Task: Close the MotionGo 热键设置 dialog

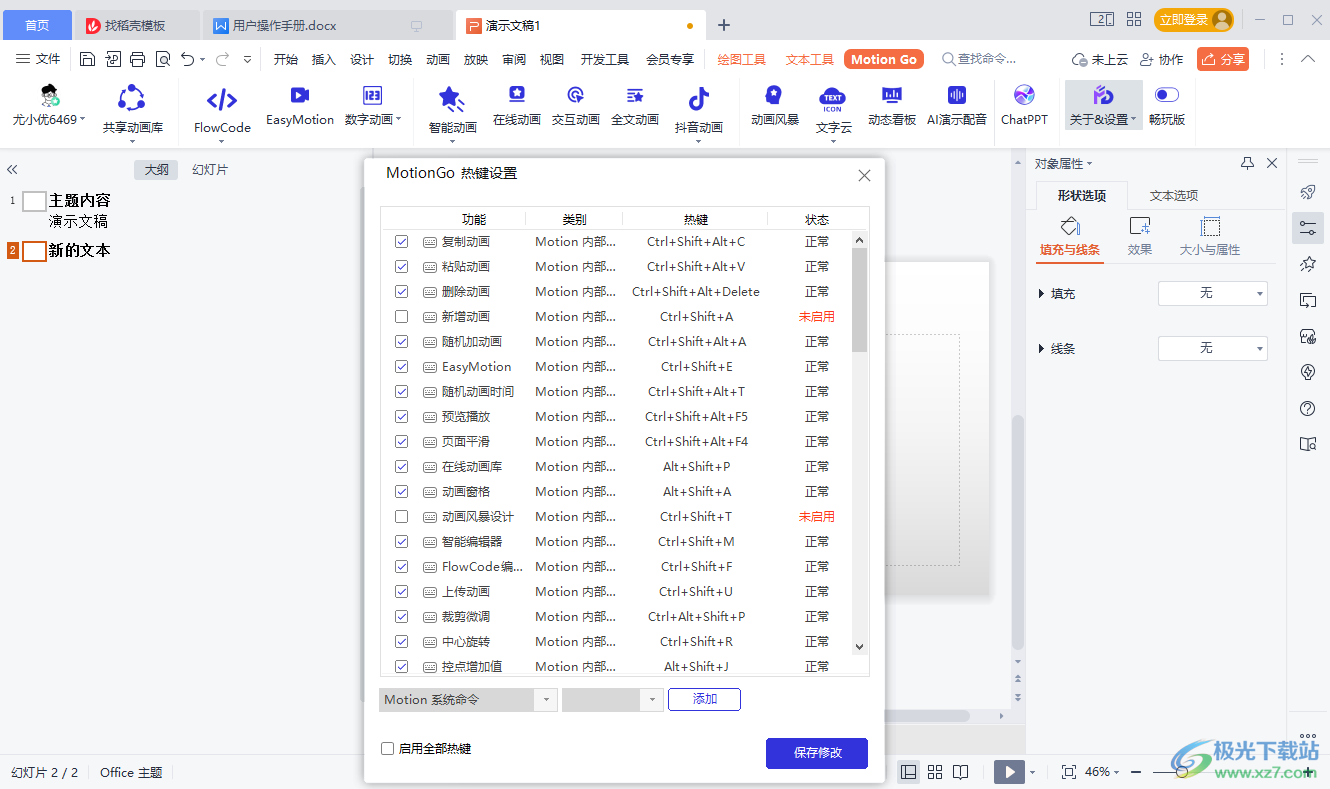Action: (x=865, y=175)
